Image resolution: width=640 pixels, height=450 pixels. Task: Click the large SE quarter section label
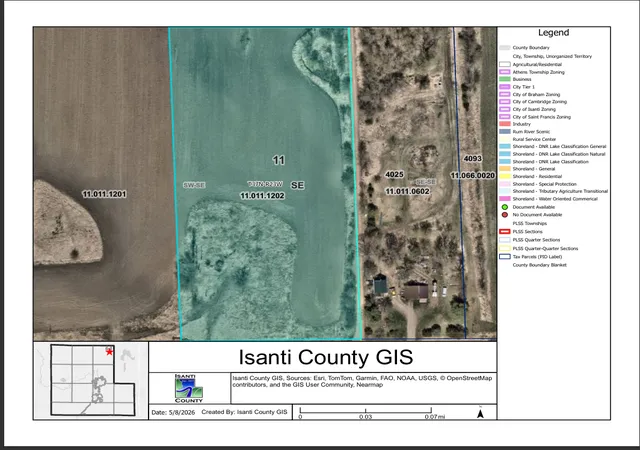(x=298, y=185)
